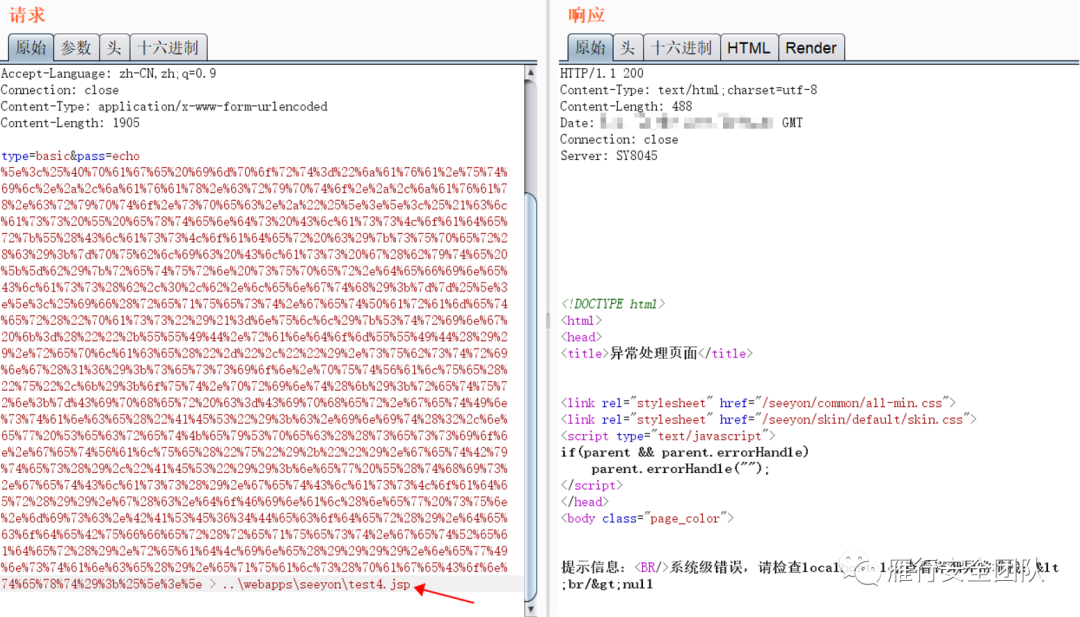This screenshot has height=617, width=1080.
Task: Click the text/html;charset=utf-8 Content-Type response header
Action: pyautogui.click(x=689, y=90)
